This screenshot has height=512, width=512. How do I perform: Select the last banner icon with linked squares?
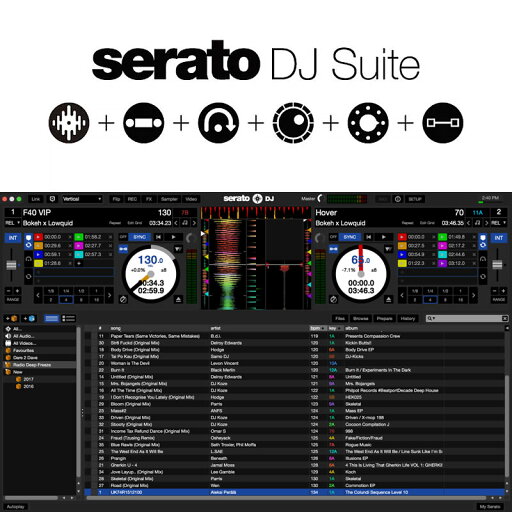[x=443, y=123]
